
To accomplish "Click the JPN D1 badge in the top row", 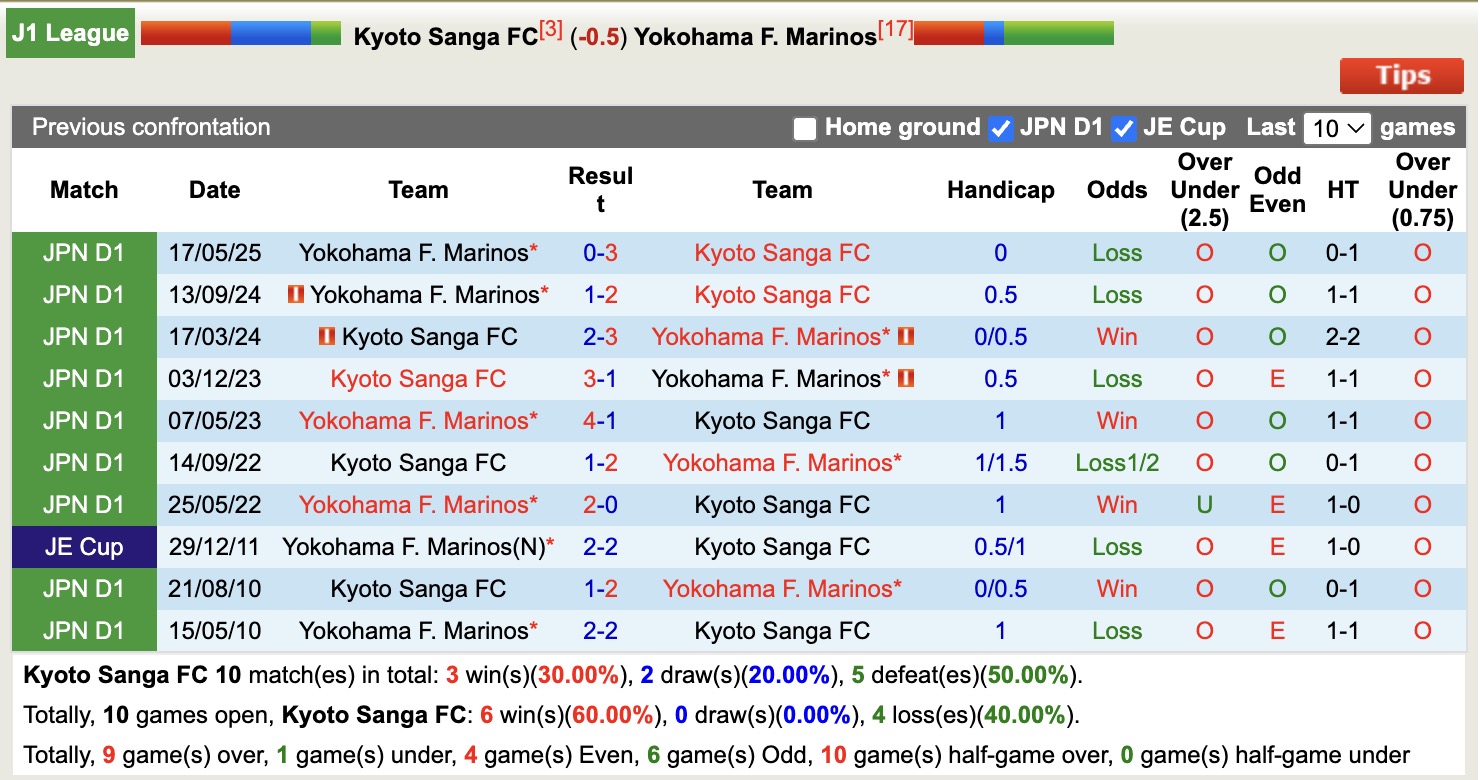I will [83, 252].
